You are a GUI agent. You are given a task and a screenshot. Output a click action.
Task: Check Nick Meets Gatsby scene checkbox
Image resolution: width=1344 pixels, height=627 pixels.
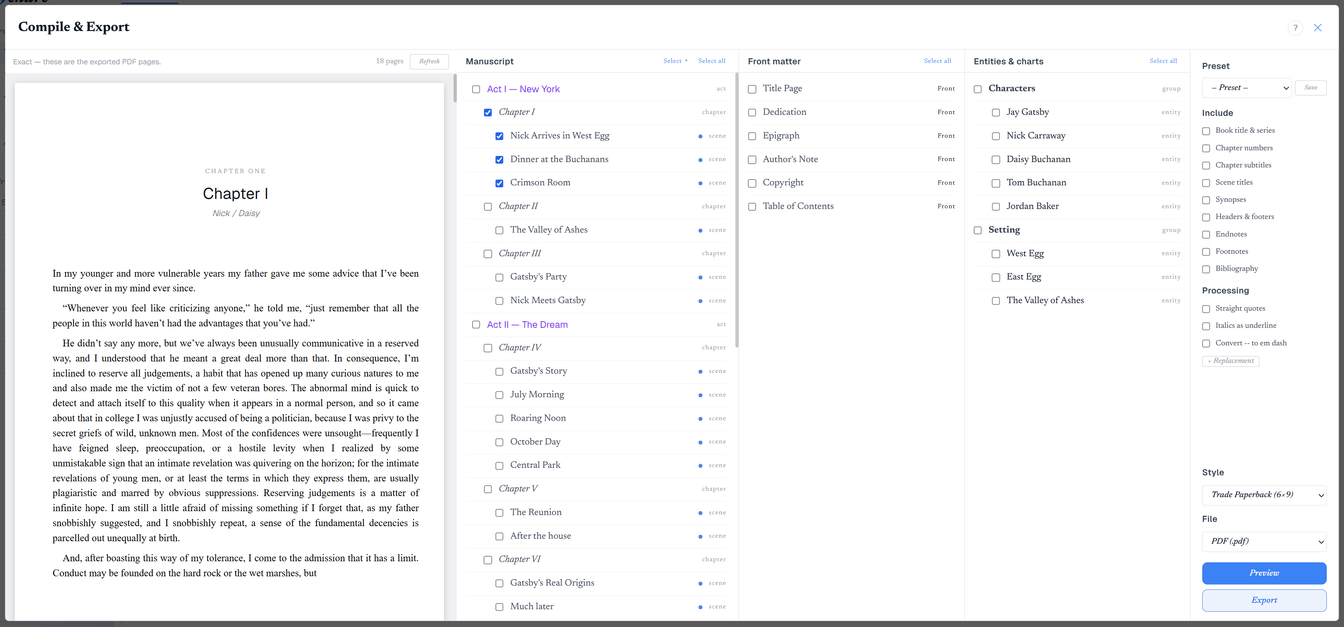click(x=499, y=301)
